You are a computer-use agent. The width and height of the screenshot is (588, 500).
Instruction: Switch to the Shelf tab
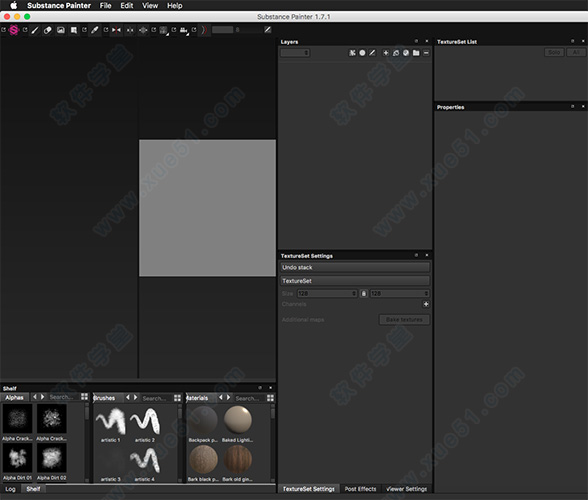(x=33, y=489)
